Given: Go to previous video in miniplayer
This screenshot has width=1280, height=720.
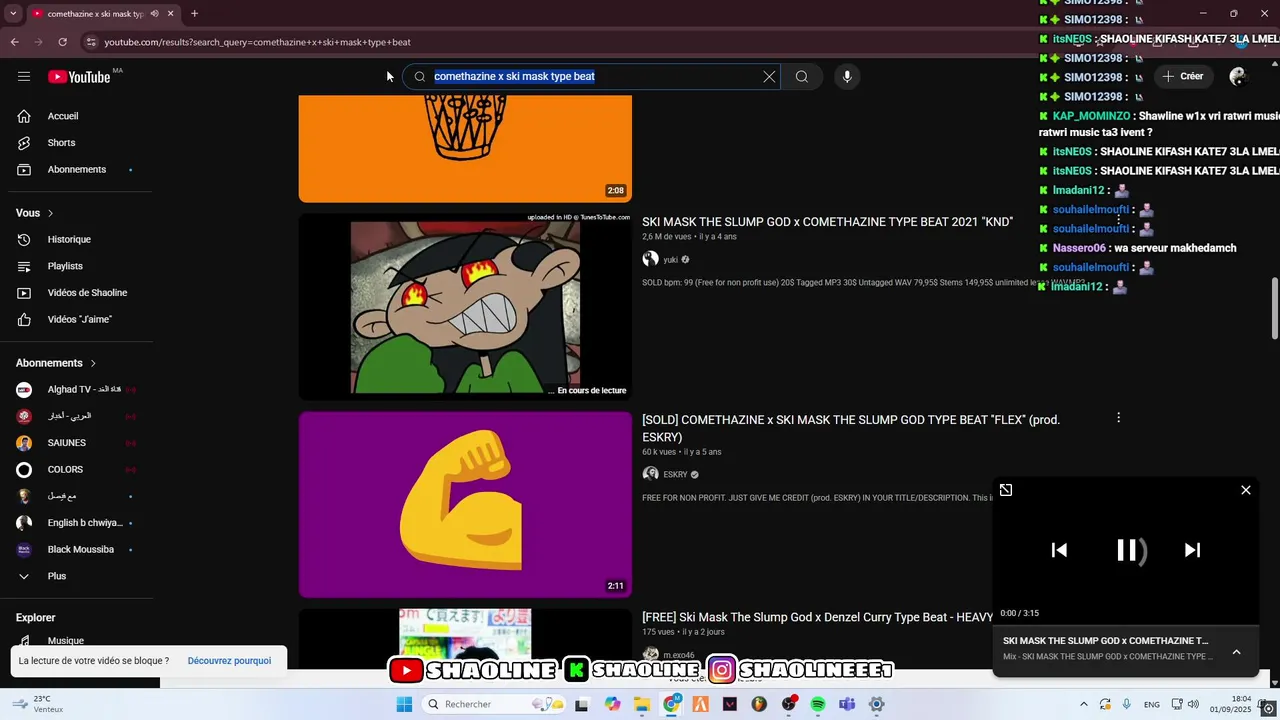Looking at the screenshot, I should click(x=1060, y=550).
